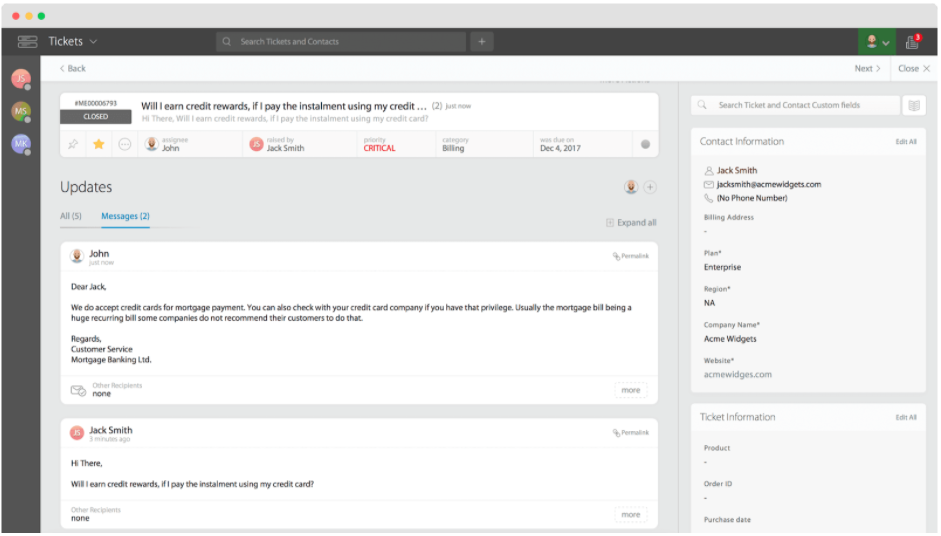The image size is (941, 536).
Task: Click email jacksmith@acmewidgets.com
Action: pos(769,184)
